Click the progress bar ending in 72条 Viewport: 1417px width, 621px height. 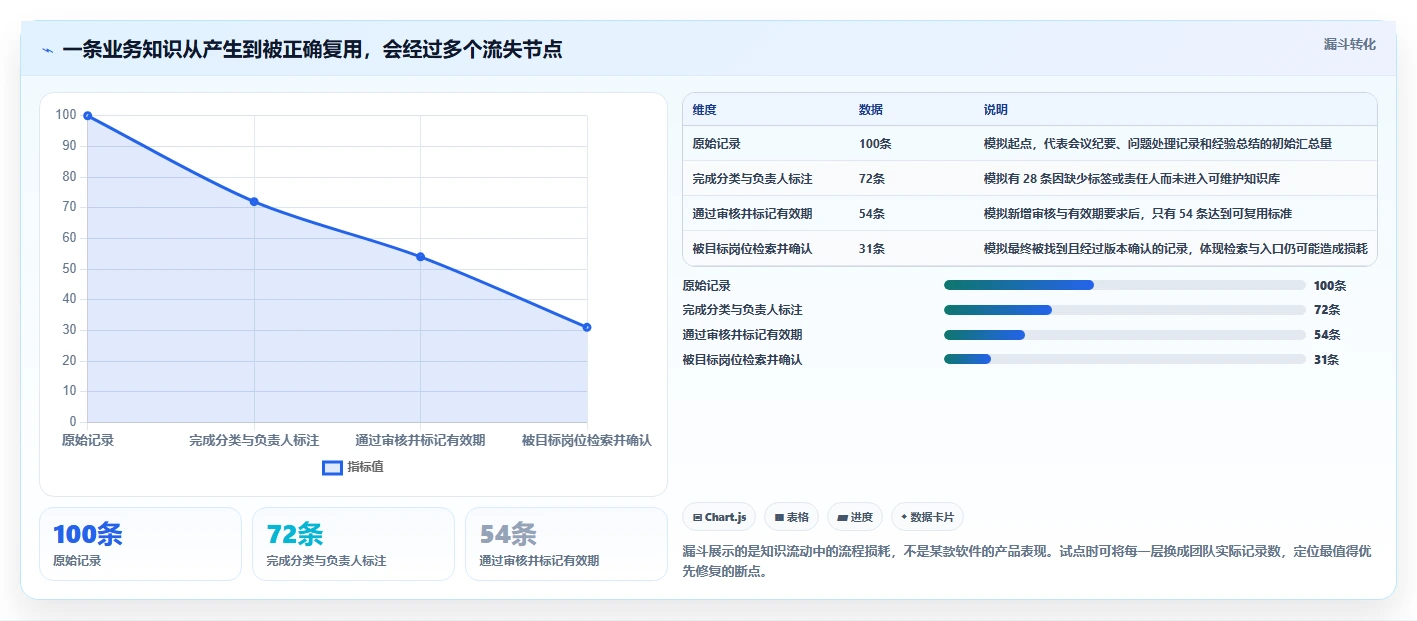(x=1125, y=310)
